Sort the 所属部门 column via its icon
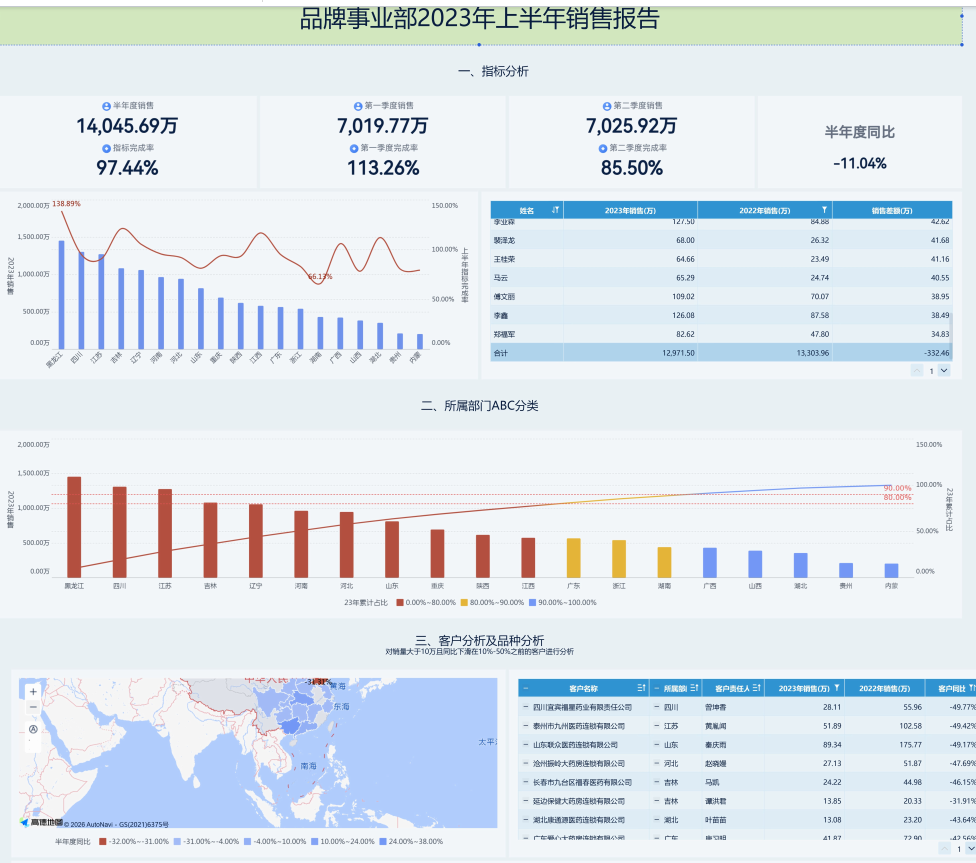This screenshot has width=976, height=863. click(694, 688)
